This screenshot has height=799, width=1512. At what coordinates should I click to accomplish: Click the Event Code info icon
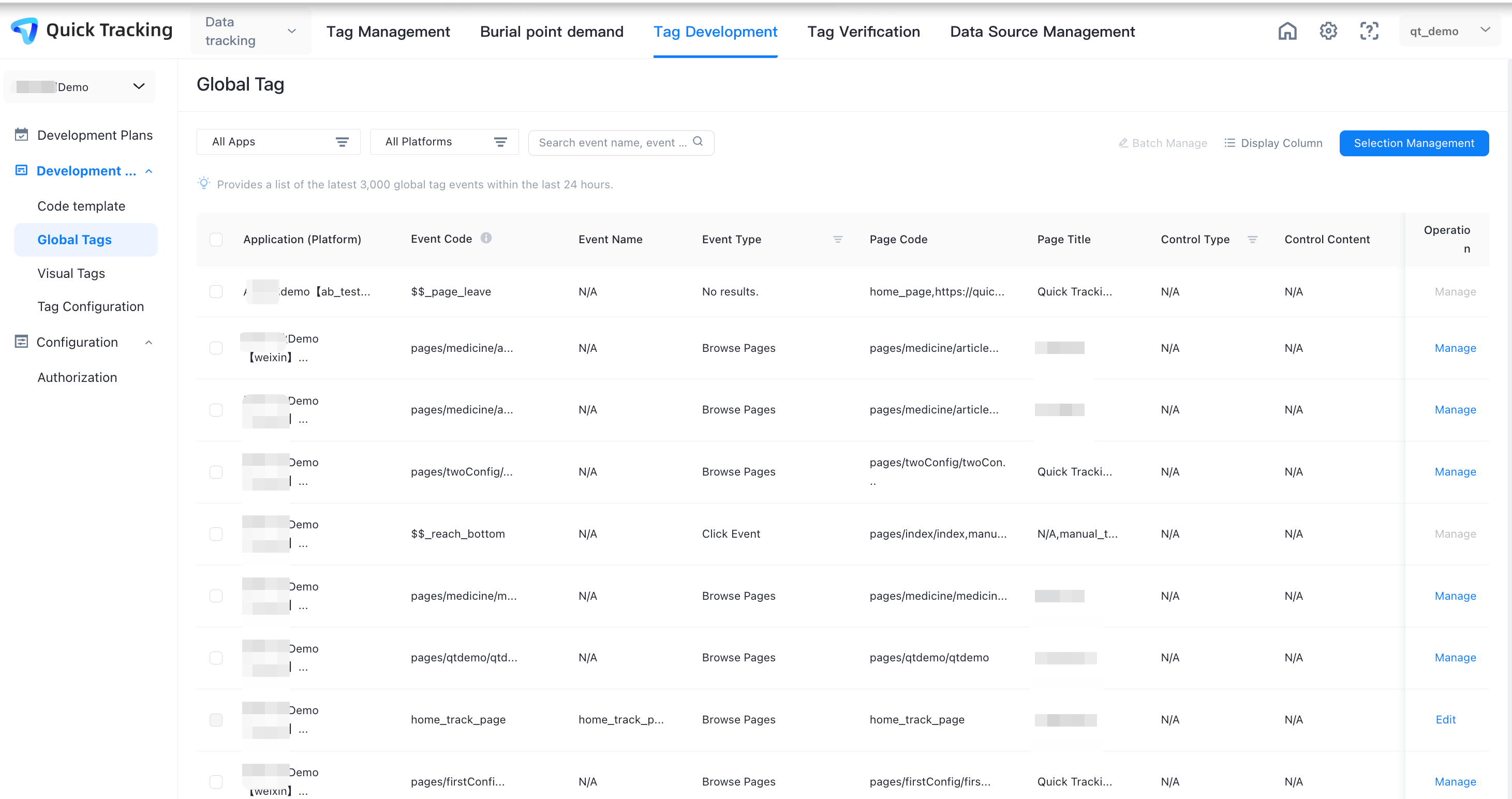click(486, 238)
